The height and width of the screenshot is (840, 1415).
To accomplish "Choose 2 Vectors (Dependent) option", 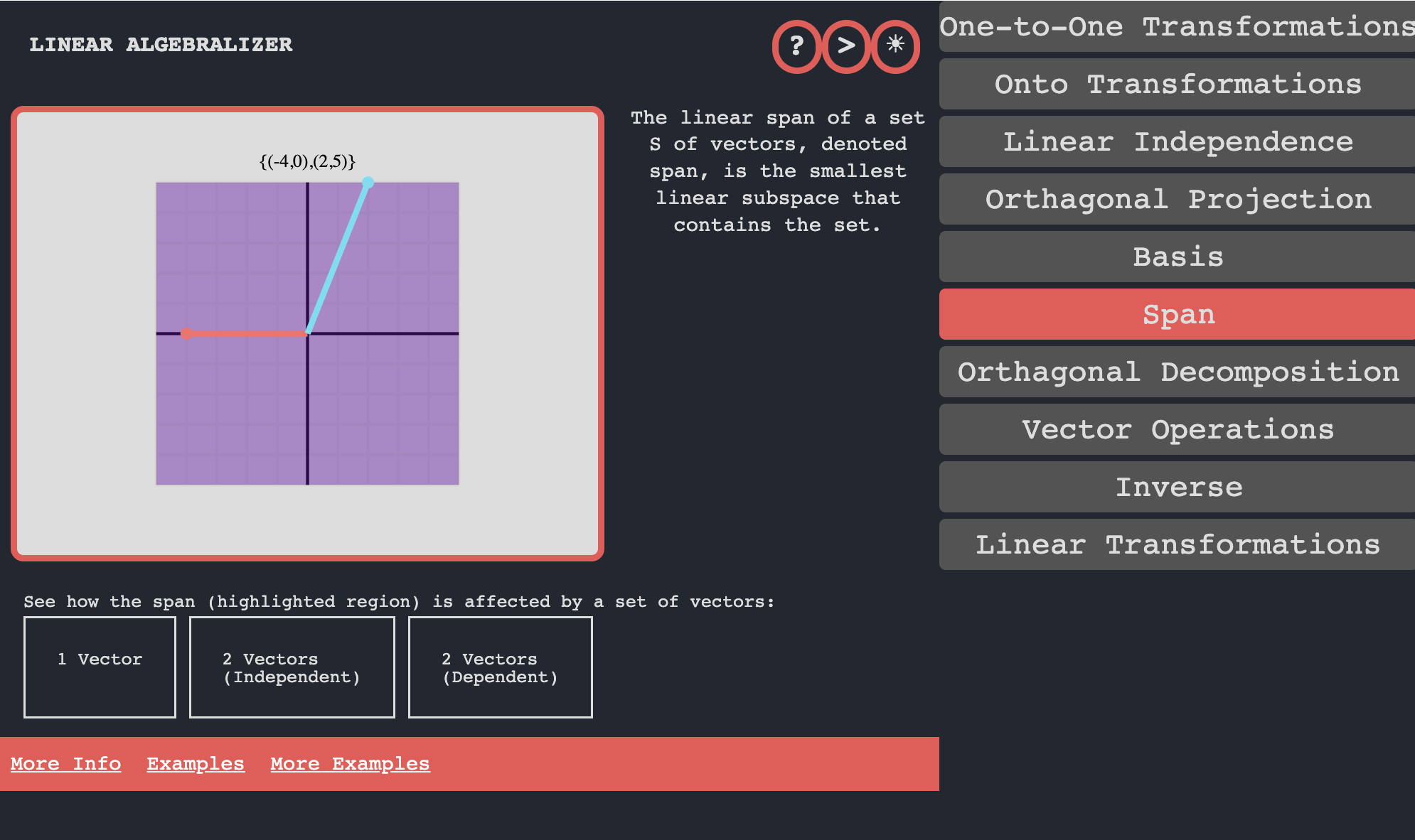I will coord(500,667).
